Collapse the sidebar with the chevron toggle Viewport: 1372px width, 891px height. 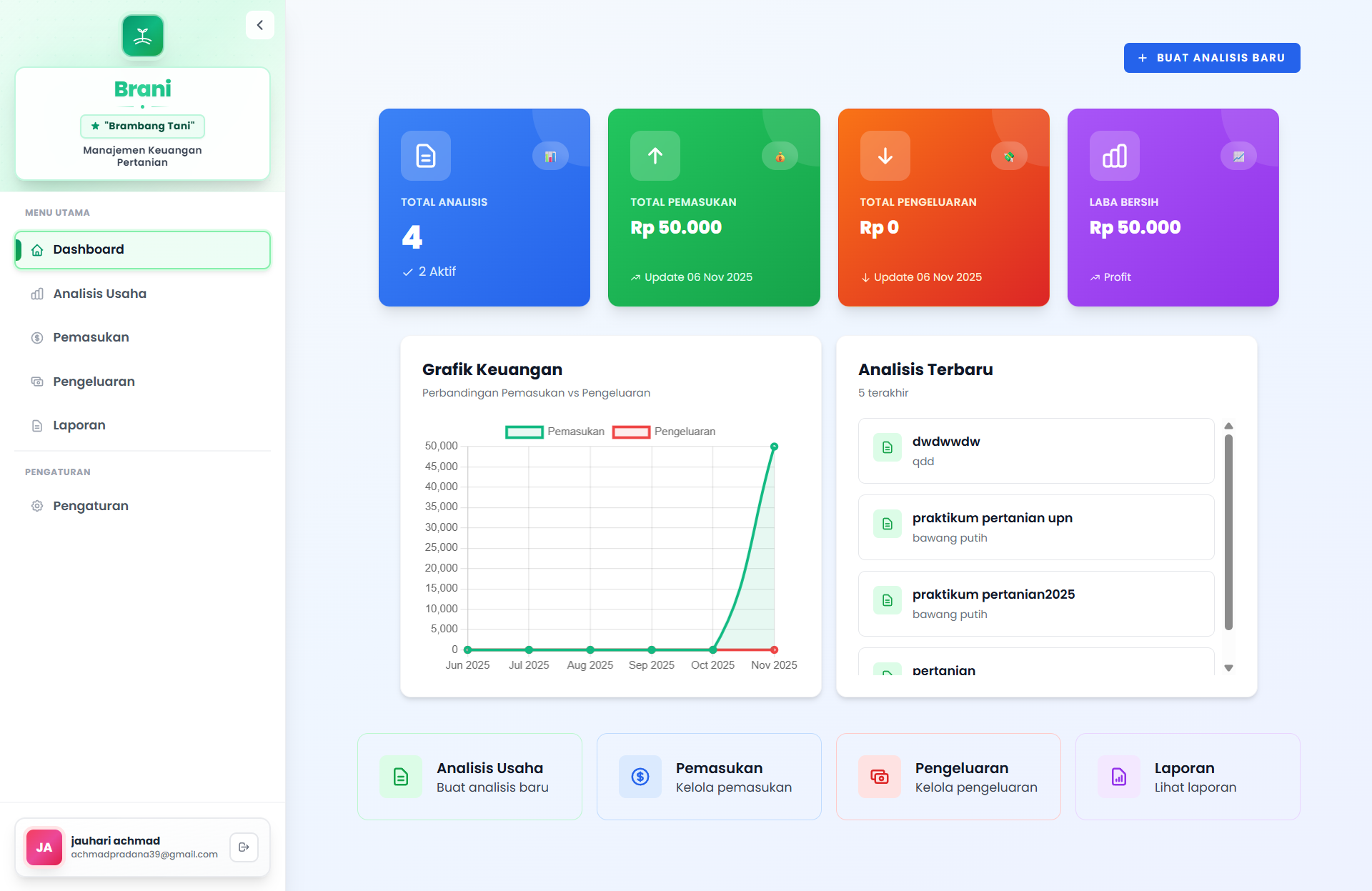click(259, 25)
